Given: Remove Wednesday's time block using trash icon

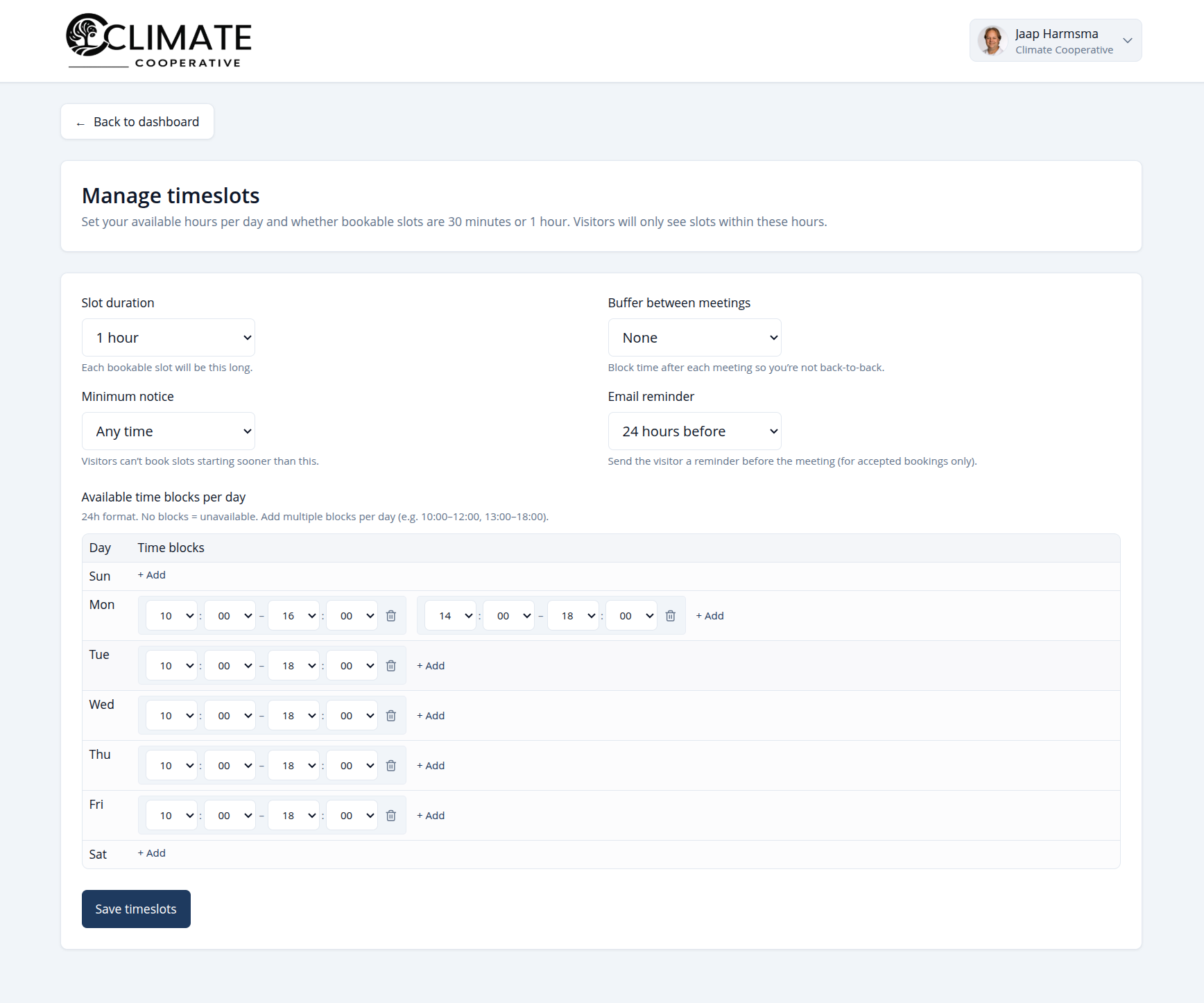Looking at the screenshot, I should (391, 716).
